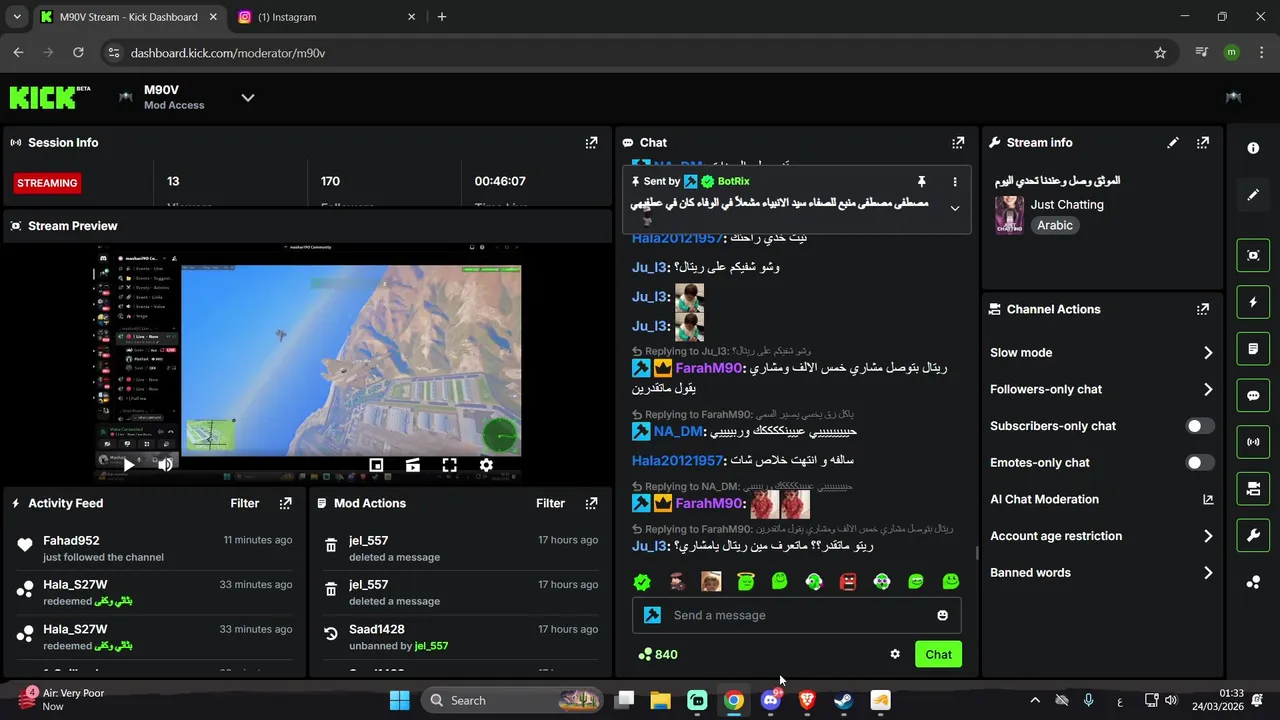This screenshot has width=1280, height=720.
Task: Click the Windows Start button
Action: [399, 700]
